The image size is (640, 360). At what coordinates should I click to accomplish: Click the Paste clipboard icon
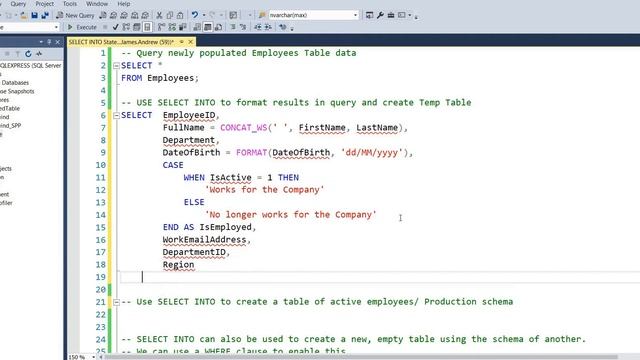coord(180,16)
